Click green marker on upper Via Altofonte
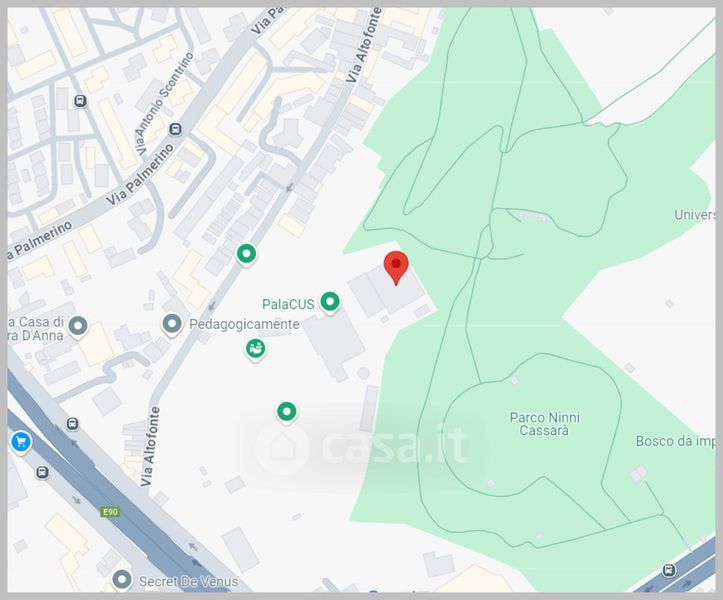723x600 pixels. coord(246,254)
